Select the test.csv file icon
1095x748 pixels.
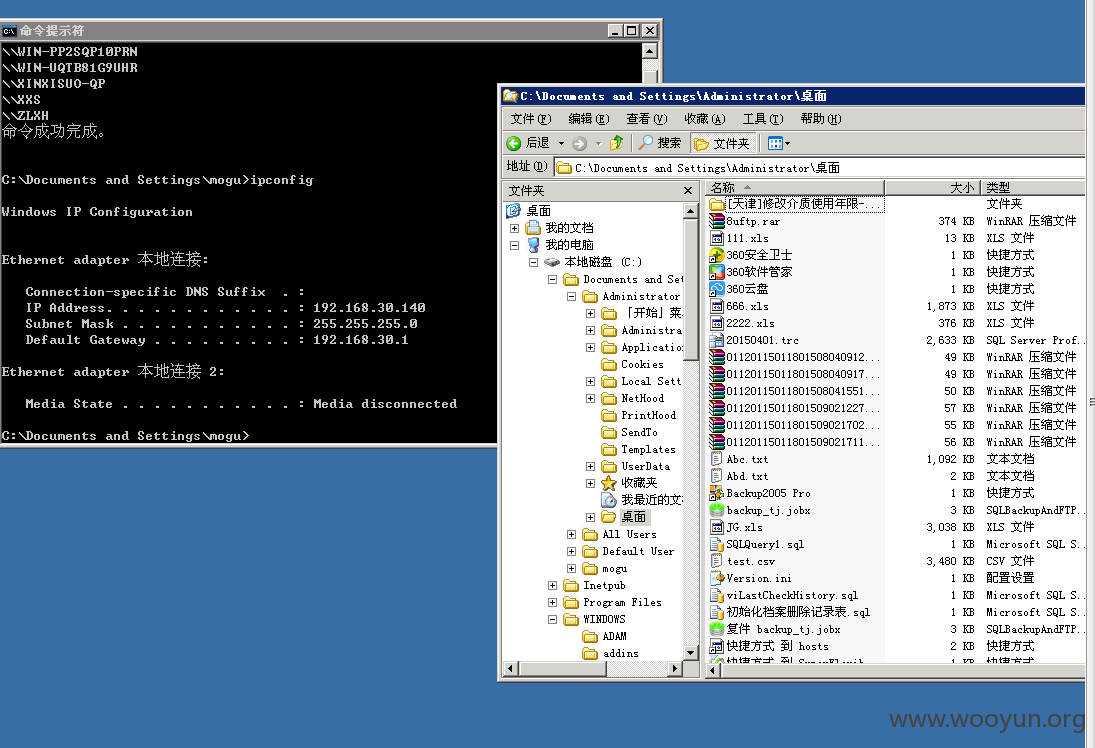[x=716, y=561]
